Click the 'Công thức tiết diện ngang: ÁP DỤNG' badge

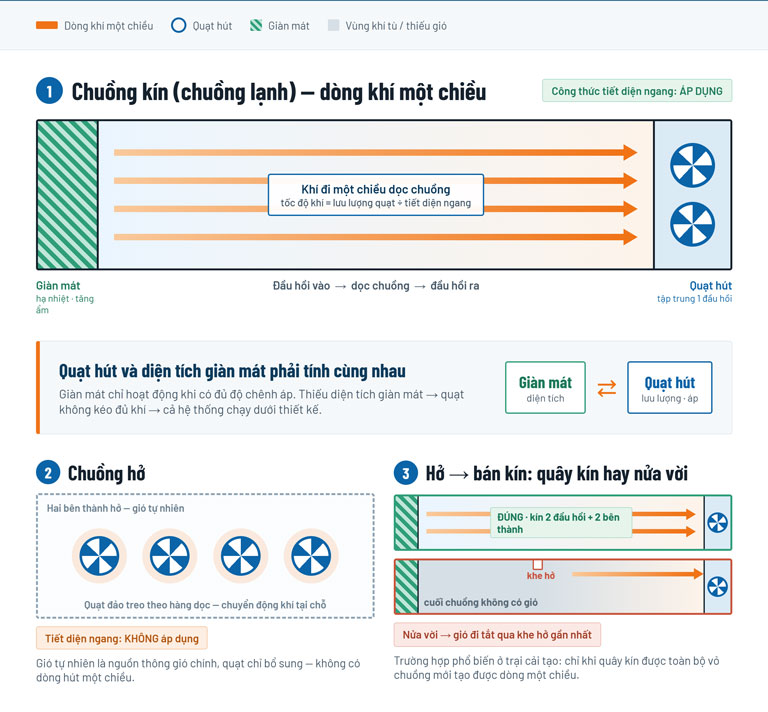tap(637, 91)
